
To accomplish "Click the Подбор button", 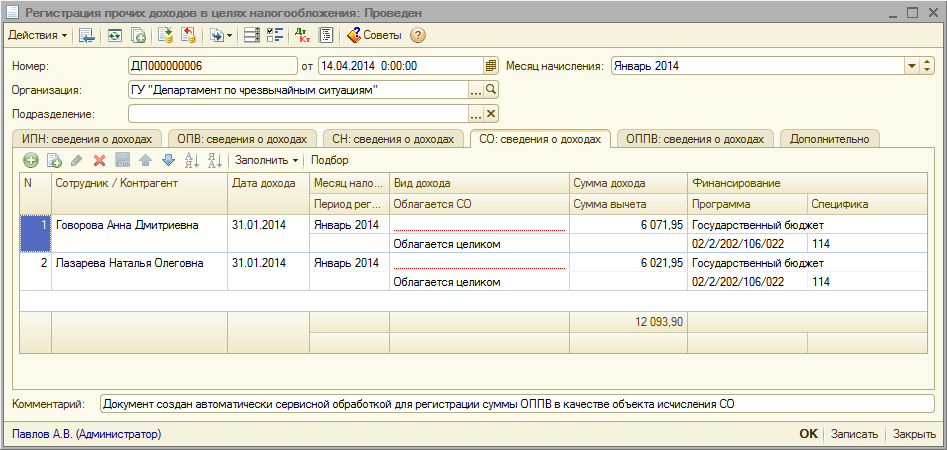I will [x=330, y=160].
